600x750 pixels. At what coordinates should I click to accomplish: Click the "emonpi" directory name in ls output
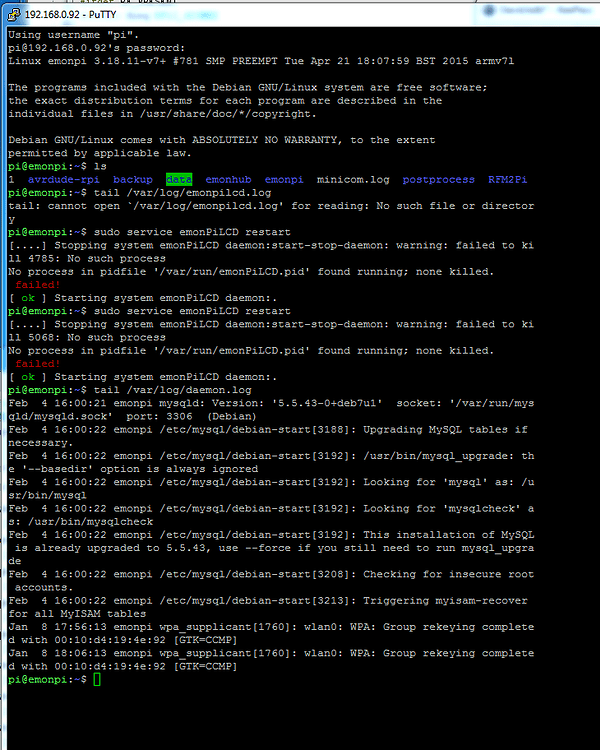(284, 179)
